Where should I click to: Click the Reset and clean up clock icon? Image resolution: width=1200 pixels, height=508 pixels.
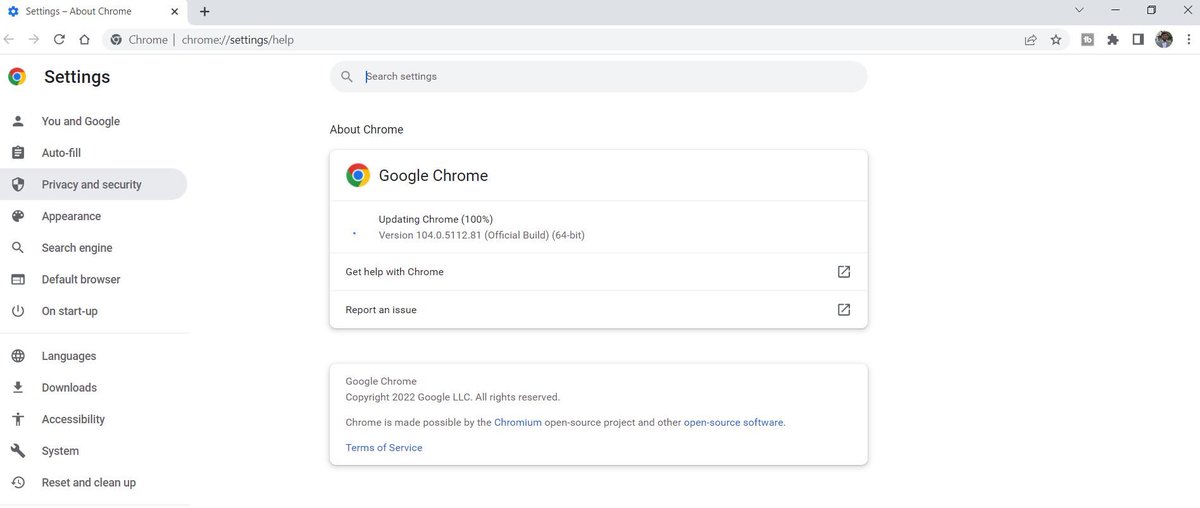pos(17,482)
